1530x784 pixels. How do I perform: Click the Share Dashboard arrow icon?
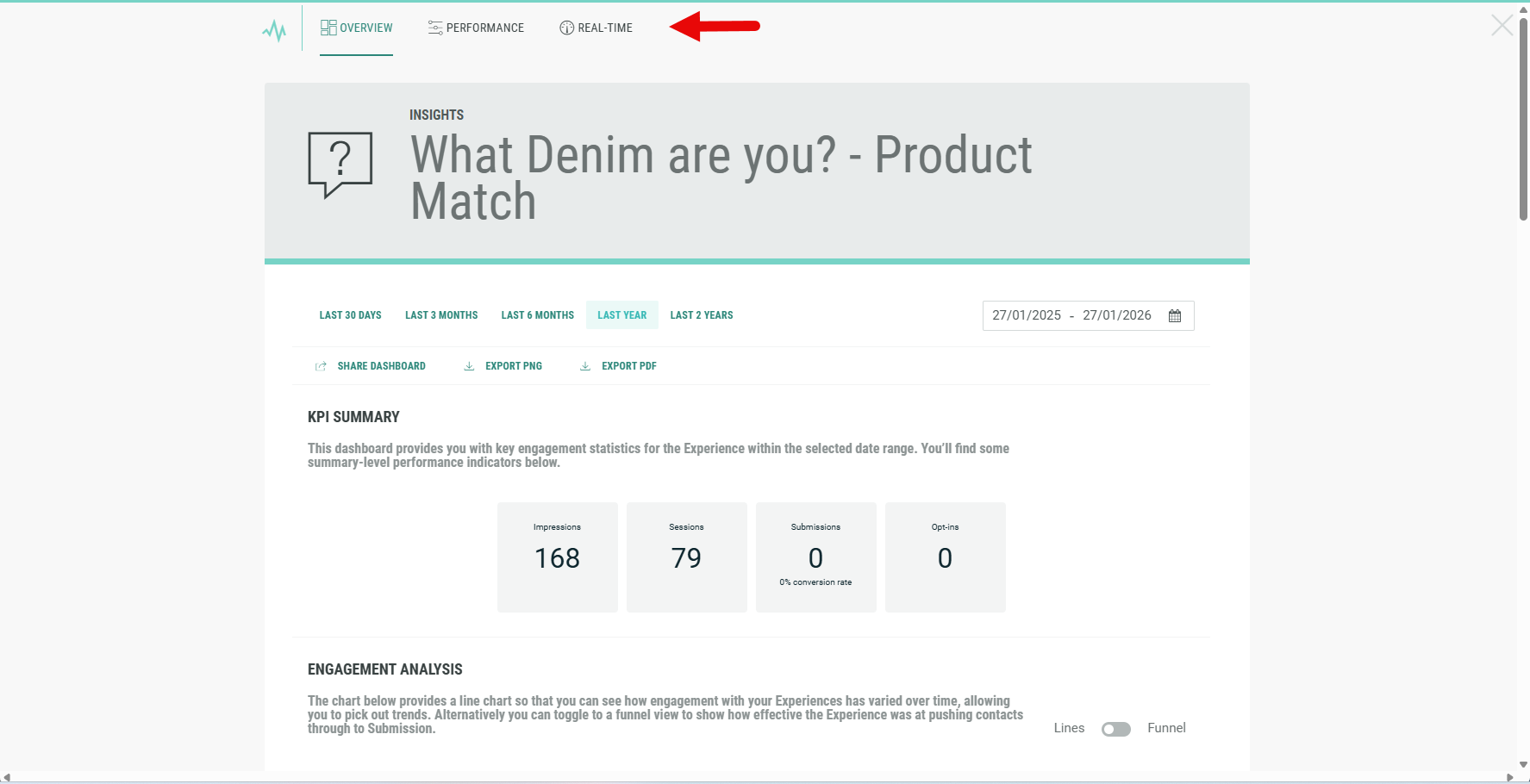pyautogui.click(x=321, y=366)
